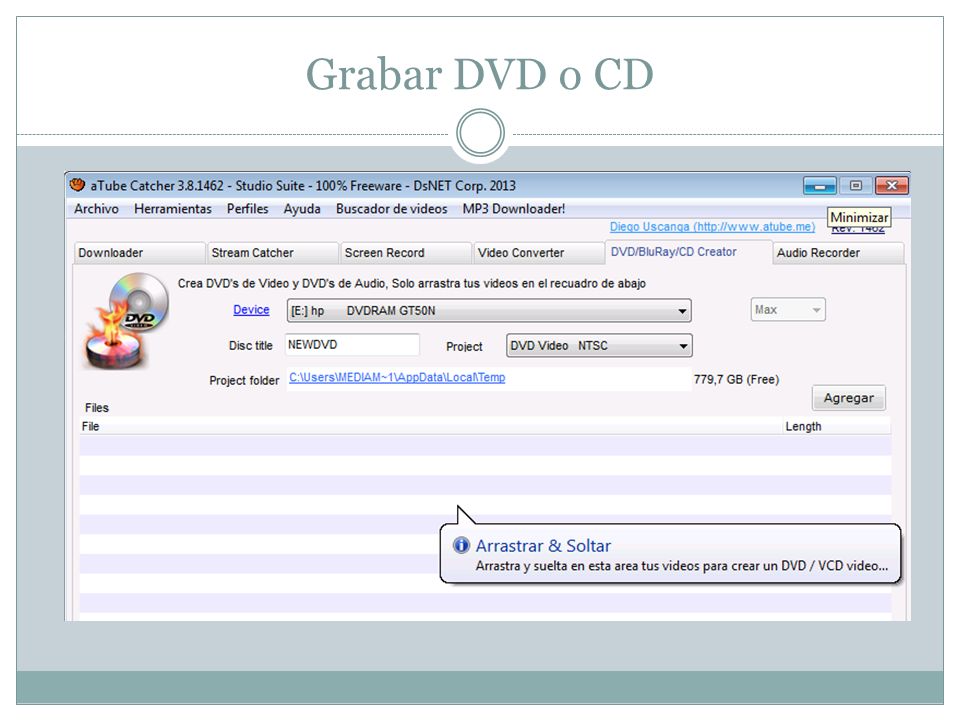Open the Ayuda menu

[302, 209]
